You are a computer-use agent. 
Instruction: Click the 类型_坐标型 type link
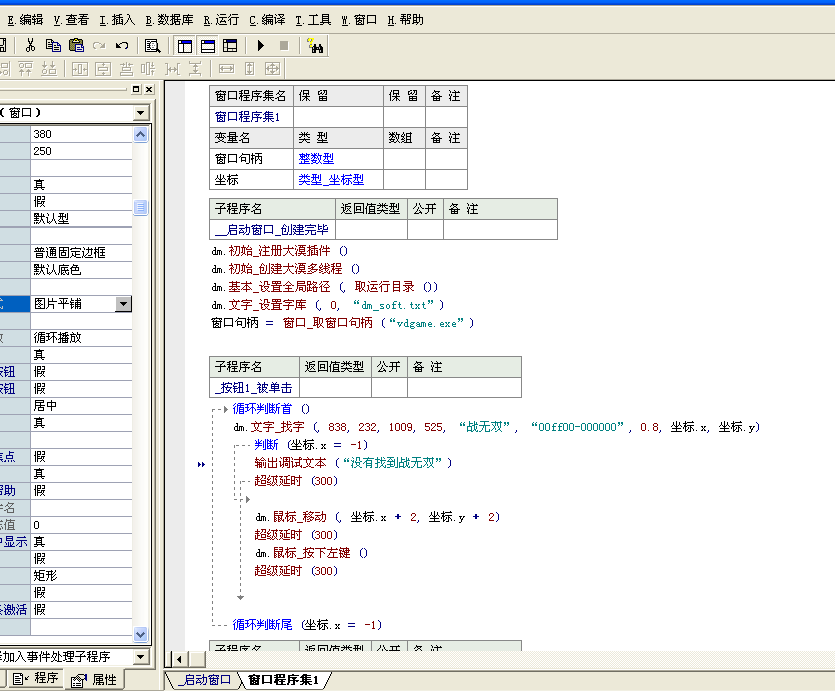(x=331, y=179)
